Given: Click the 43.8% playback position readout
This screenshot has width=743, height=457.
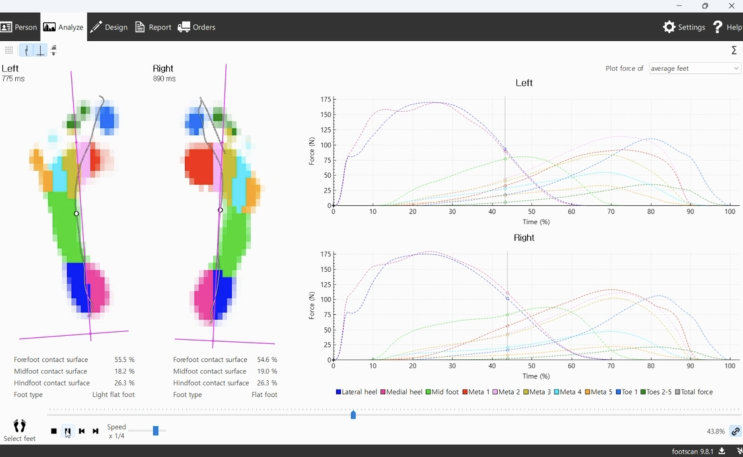Looking at the screenshot, I should [x=716, y=431].
